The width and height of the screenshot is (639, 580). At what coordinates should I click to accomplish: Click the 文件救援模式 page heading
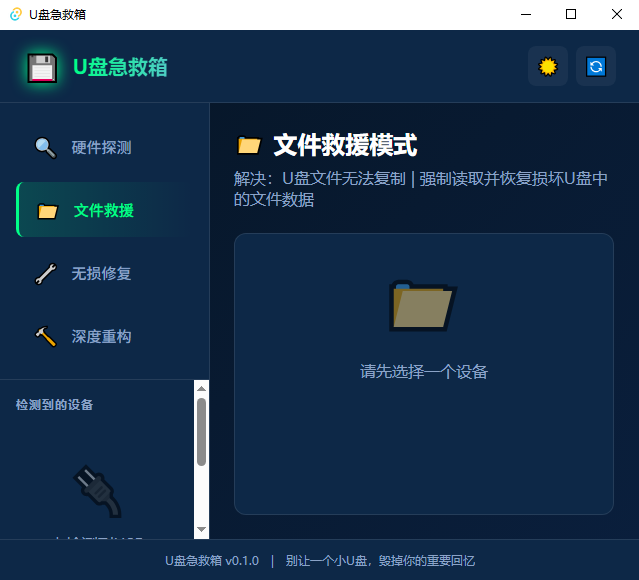[345, 145]
